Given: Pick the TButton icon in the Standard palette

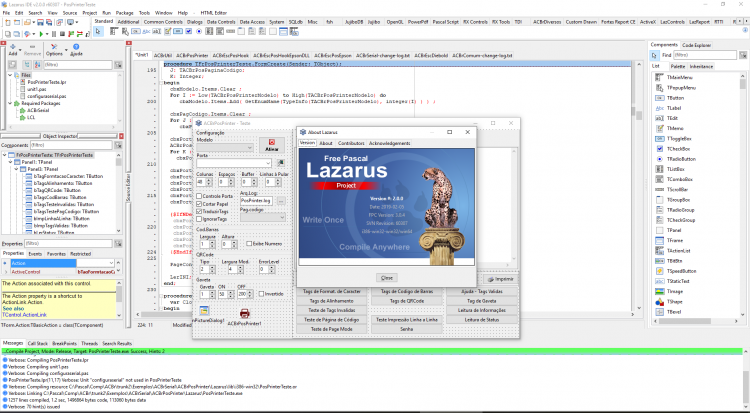Looking at the screenshot, I should coord(135,32).
